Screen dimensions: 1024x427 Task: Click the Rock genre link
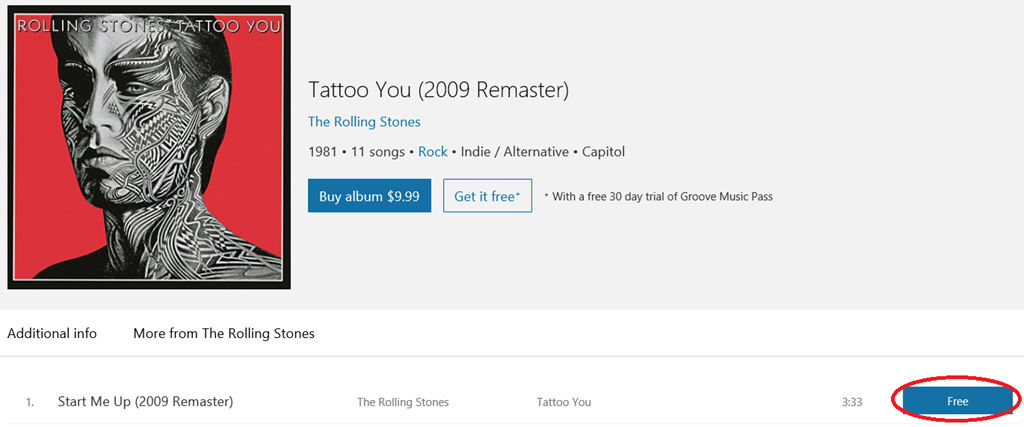point(433,152)
